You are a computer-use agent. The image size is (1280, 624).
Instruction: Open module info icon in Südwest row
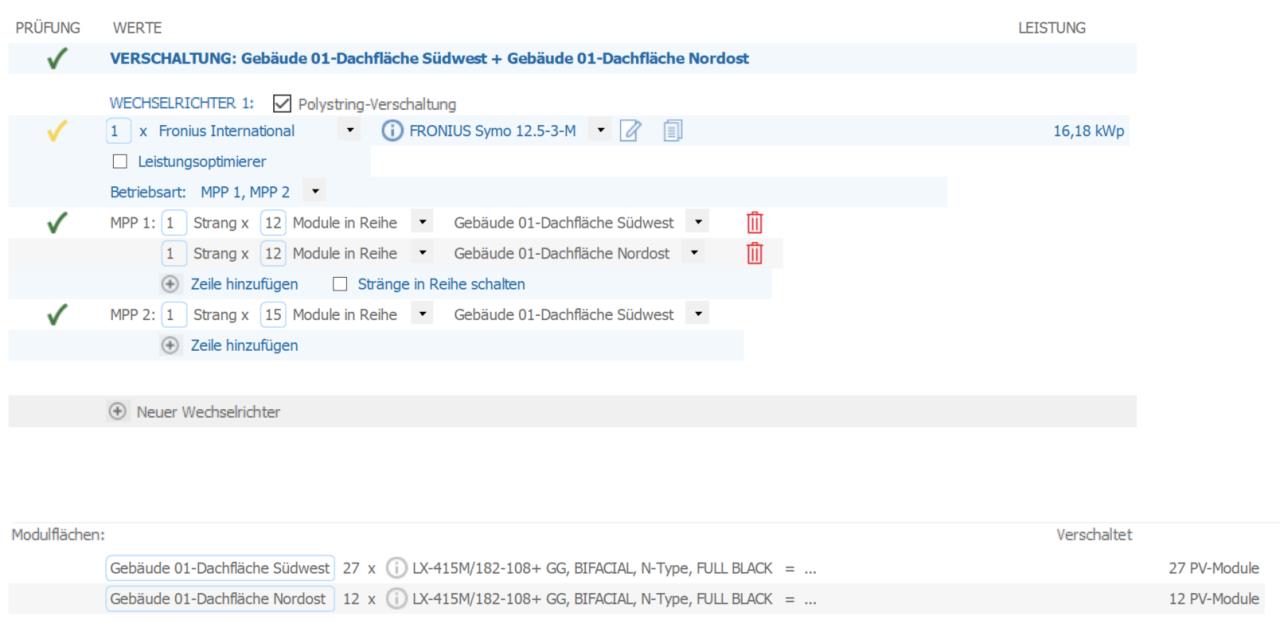point(395,569)
